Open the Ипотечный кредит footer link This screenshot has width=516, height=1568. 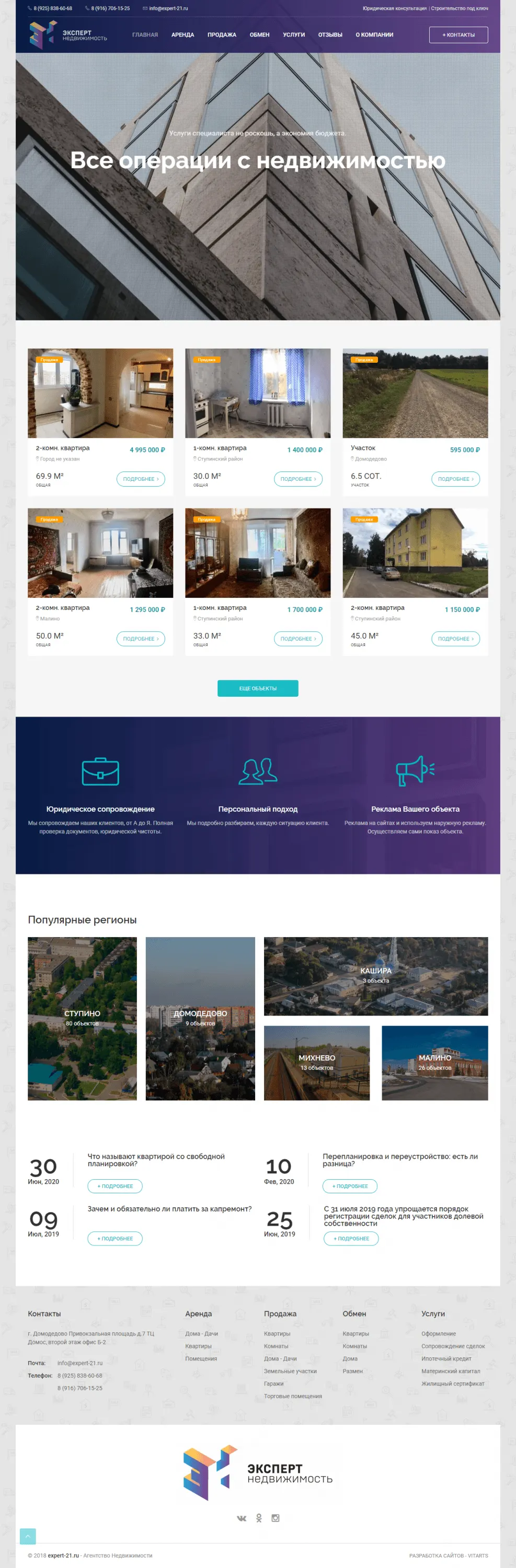click(446, 1358)
